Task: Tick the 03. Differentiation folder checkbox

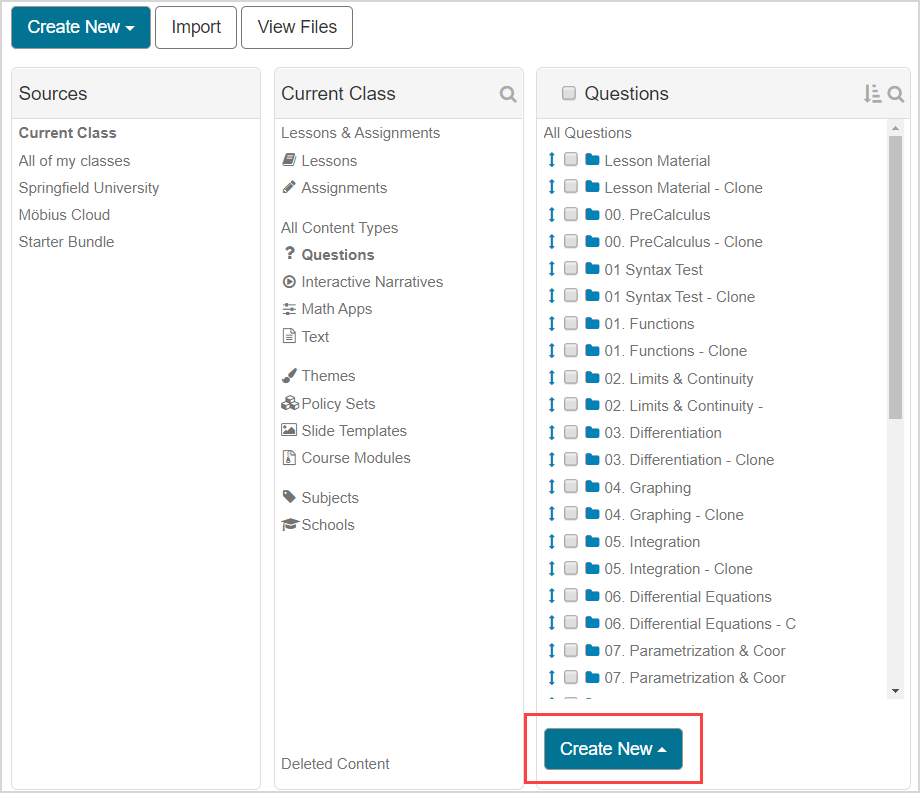Action: pyautogui.click(x=571, y=432)
